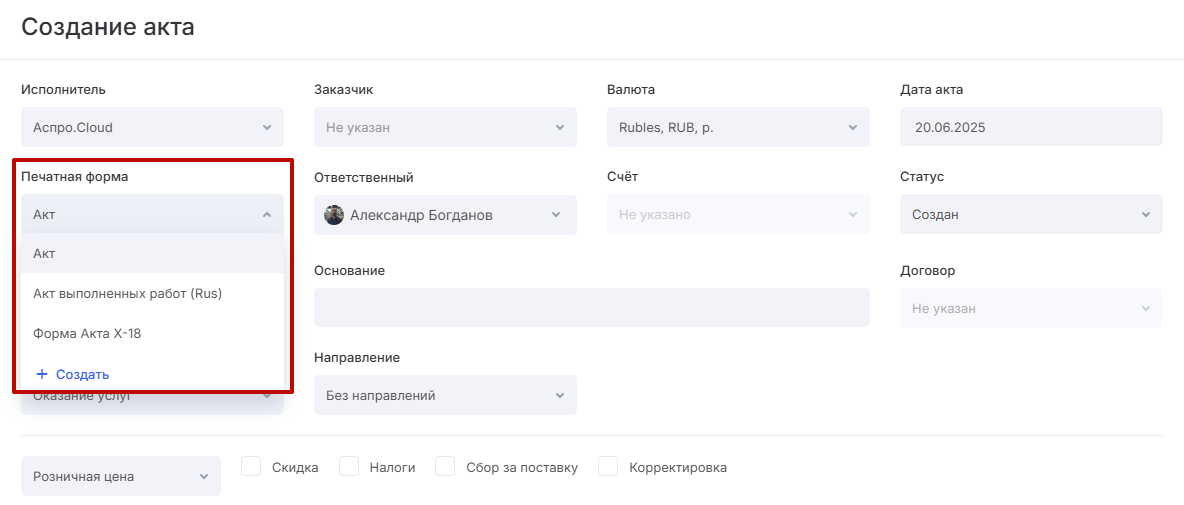Viewport: 1184px width, 505px height.
Task: Click the Дата акта date field
Action: pyautogui.click(x=1030, y=128)
